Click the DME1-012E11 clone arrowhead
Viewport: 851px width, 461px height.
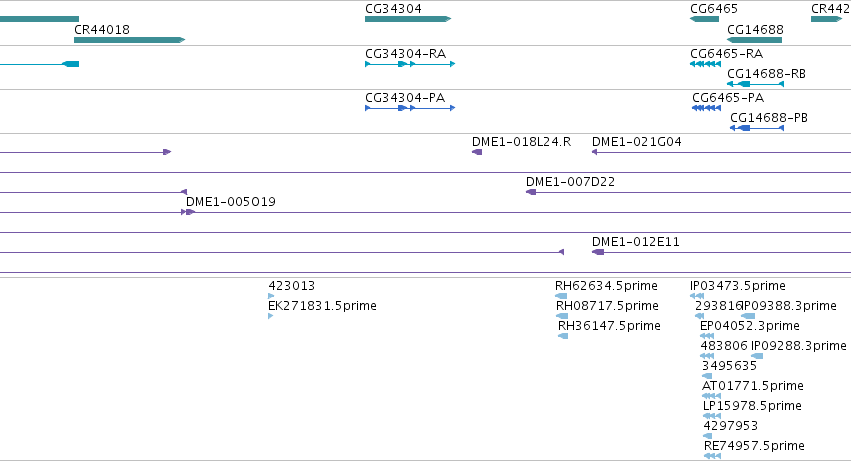(598, 252)
